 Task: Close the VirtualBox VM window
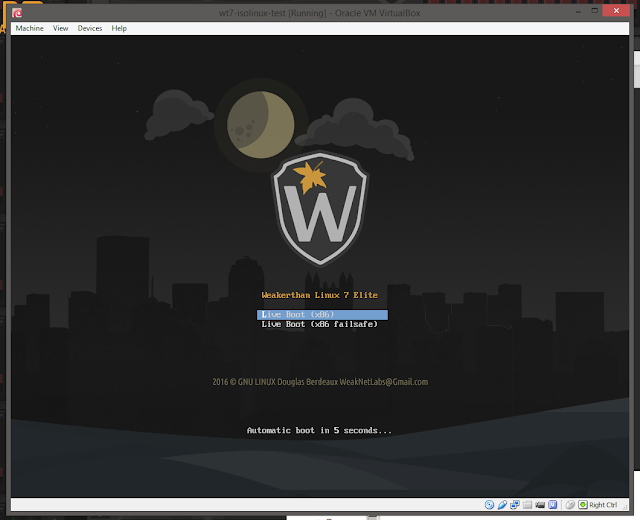[x=616, y=11]
